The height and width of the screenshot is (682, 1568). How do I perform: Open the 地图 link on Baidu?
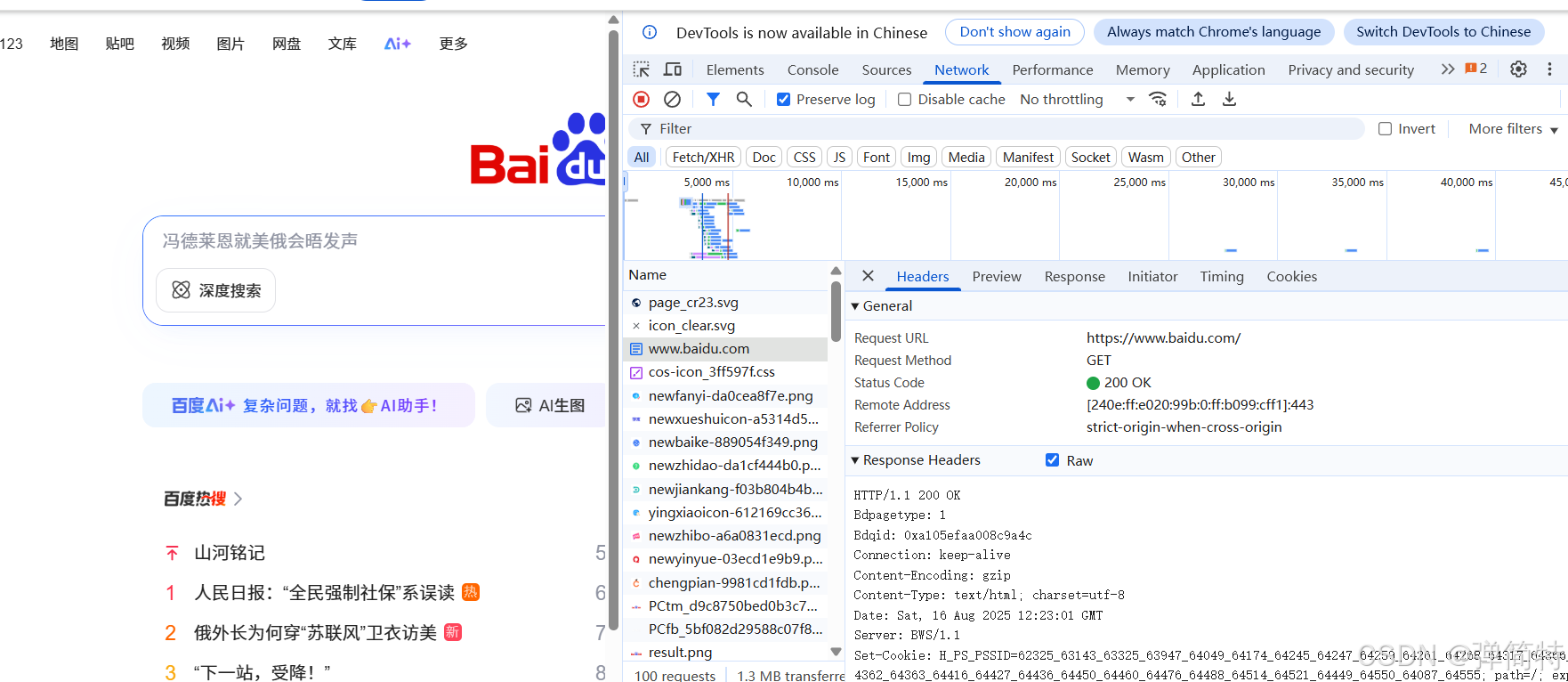click(x=64, y=44)
